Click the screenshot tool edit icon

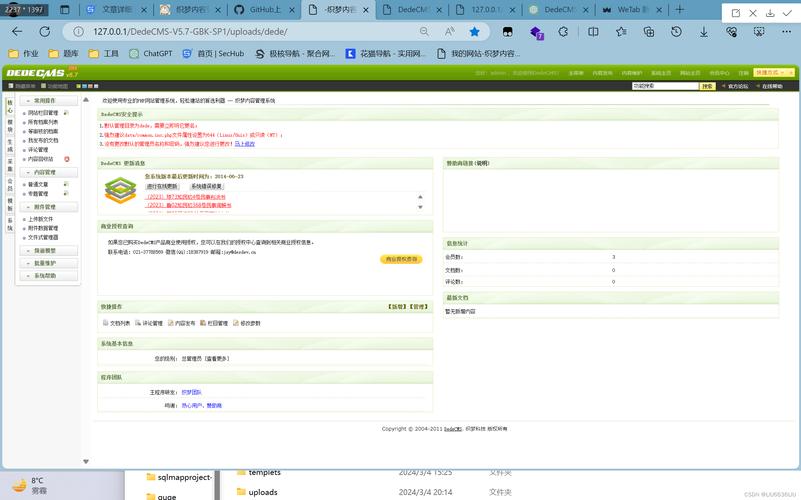(736, 13)
